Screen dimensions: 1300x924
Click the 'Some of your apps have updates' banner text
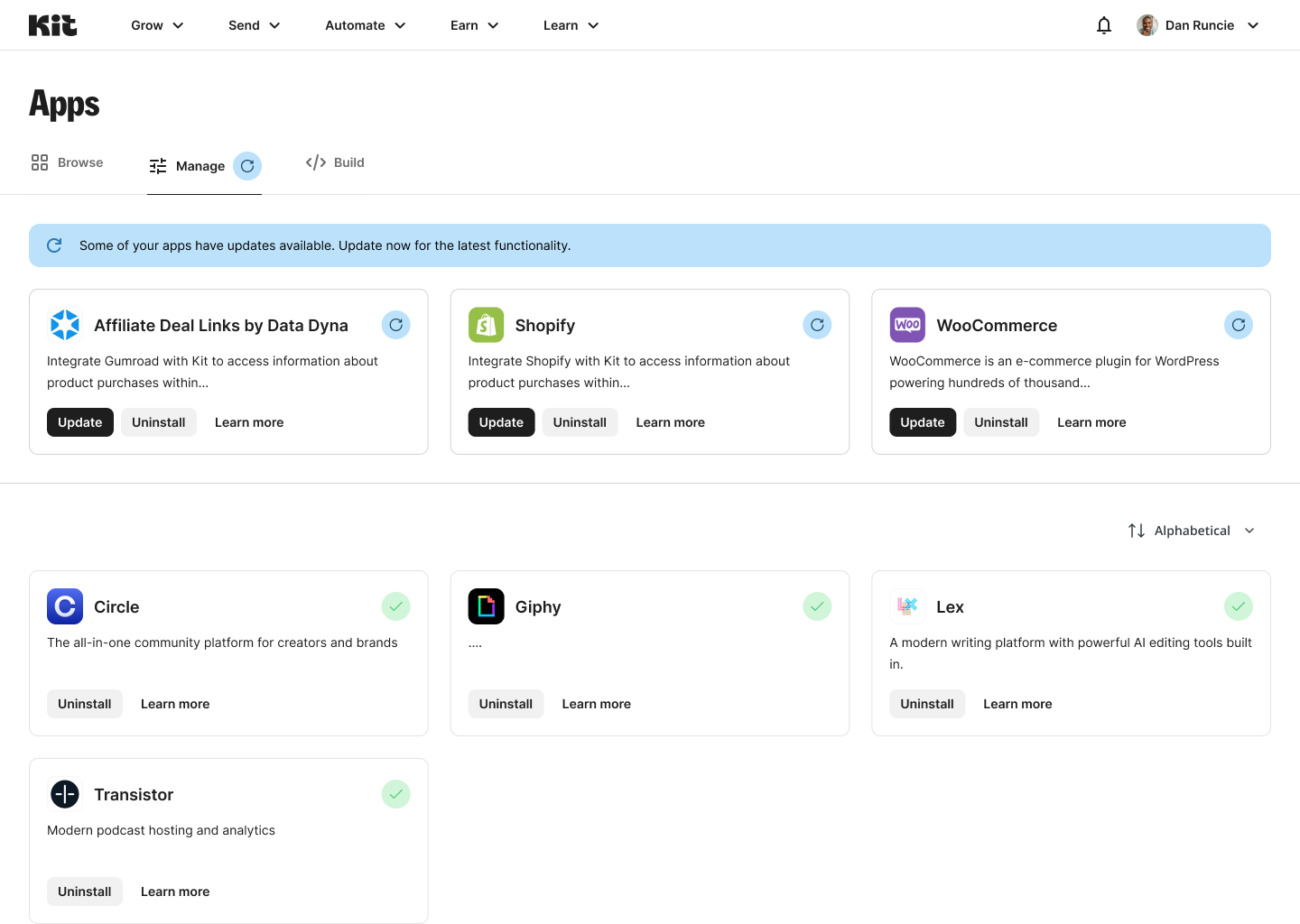(x=325, y=245)
